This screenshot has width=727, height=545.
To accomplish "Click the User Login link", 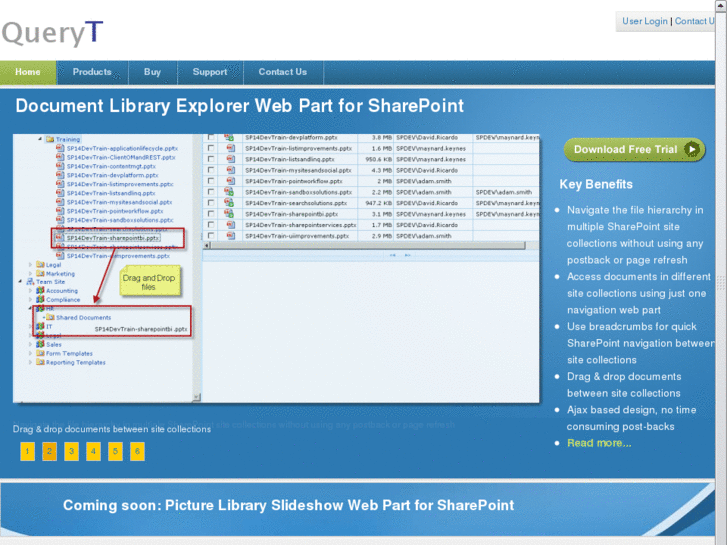I will tap(644, 21).
